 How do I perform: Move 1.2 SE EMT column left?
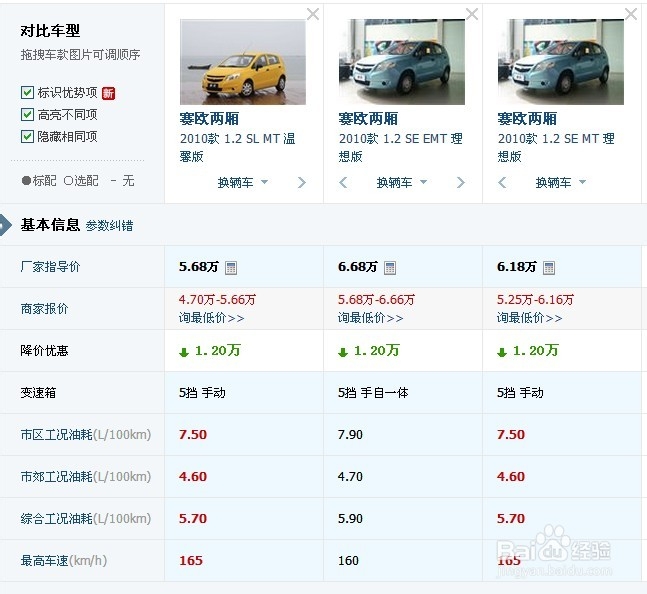coord(343,182)
